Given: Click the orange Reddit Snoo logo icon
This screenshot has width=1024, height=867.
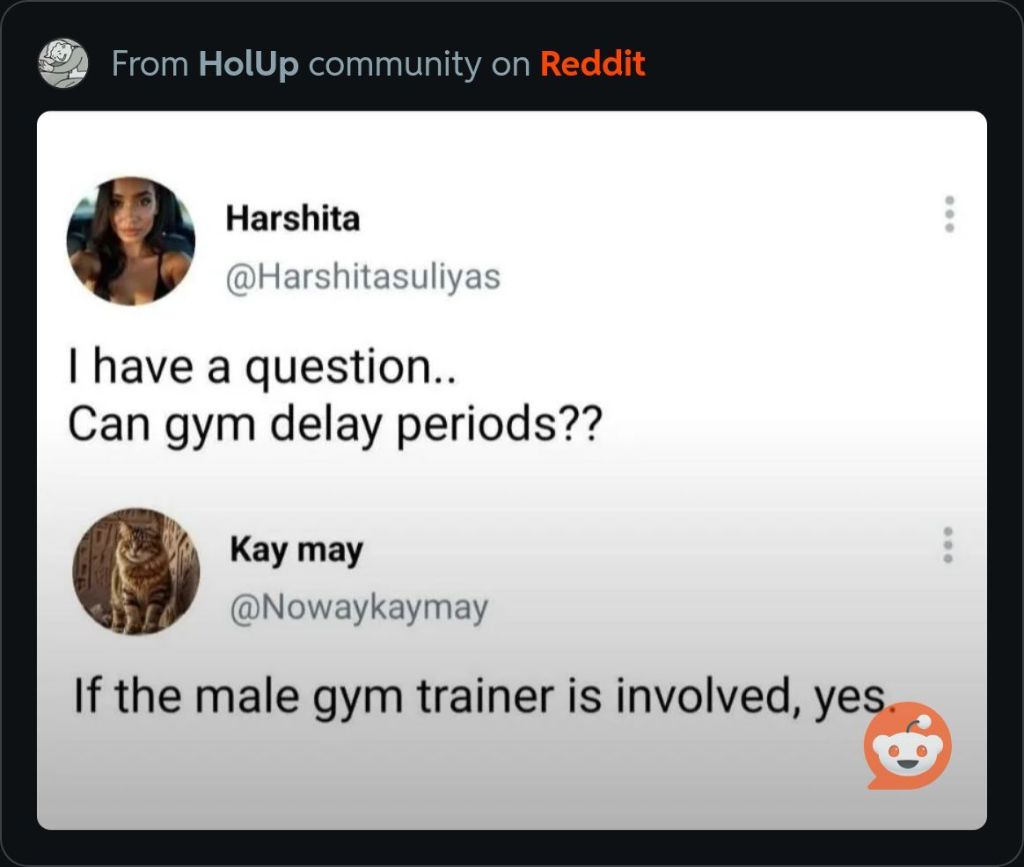Looking at the screenshot, I should [908, 746].
